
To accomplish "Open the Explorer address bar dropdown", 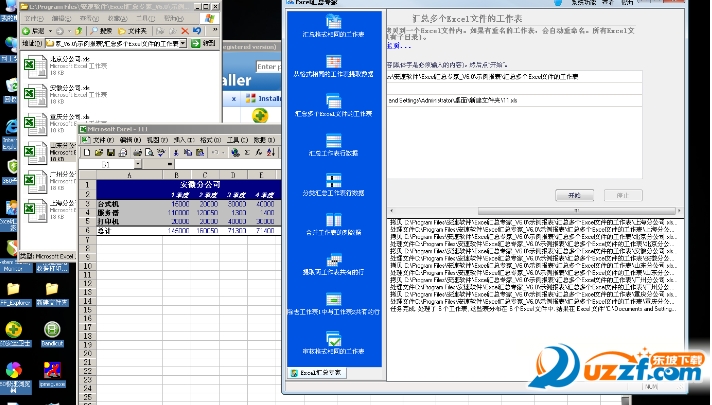I will [x=183, y=44].
